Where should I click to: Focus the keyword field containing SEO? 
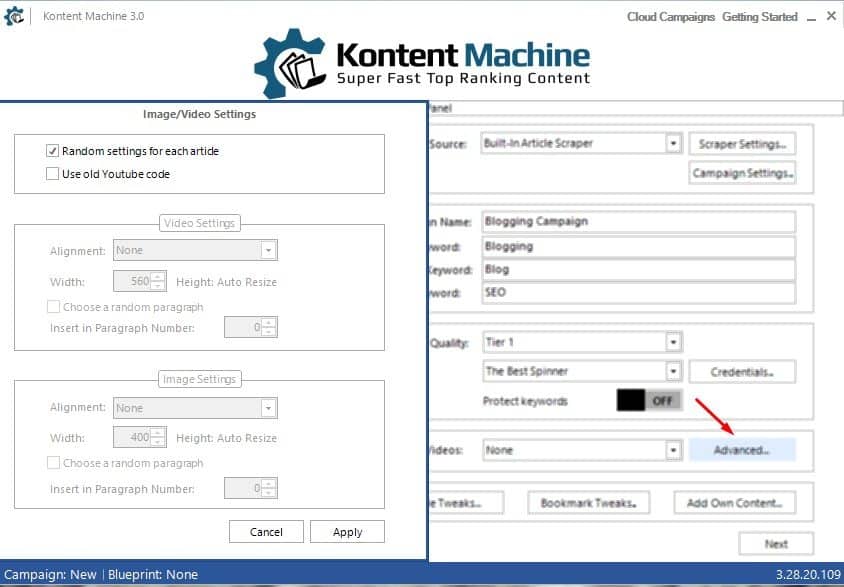click(x=638, y=293)
